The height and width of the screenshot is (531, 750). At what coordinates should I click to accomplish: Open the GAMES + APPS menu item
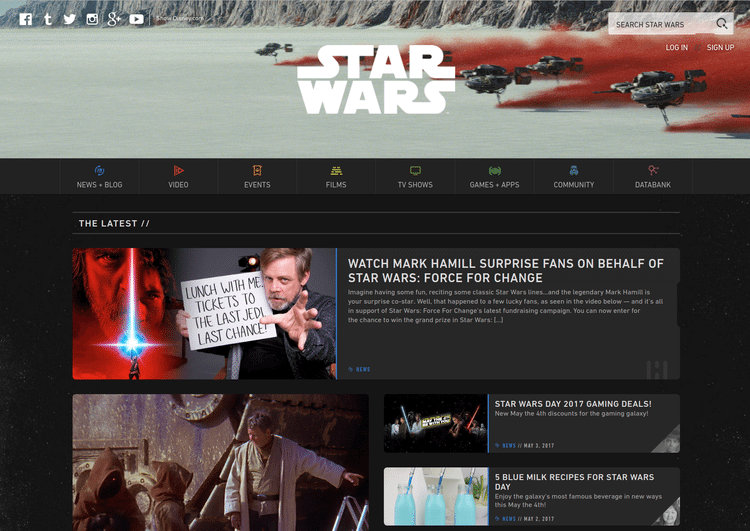[x=495, y=185]
